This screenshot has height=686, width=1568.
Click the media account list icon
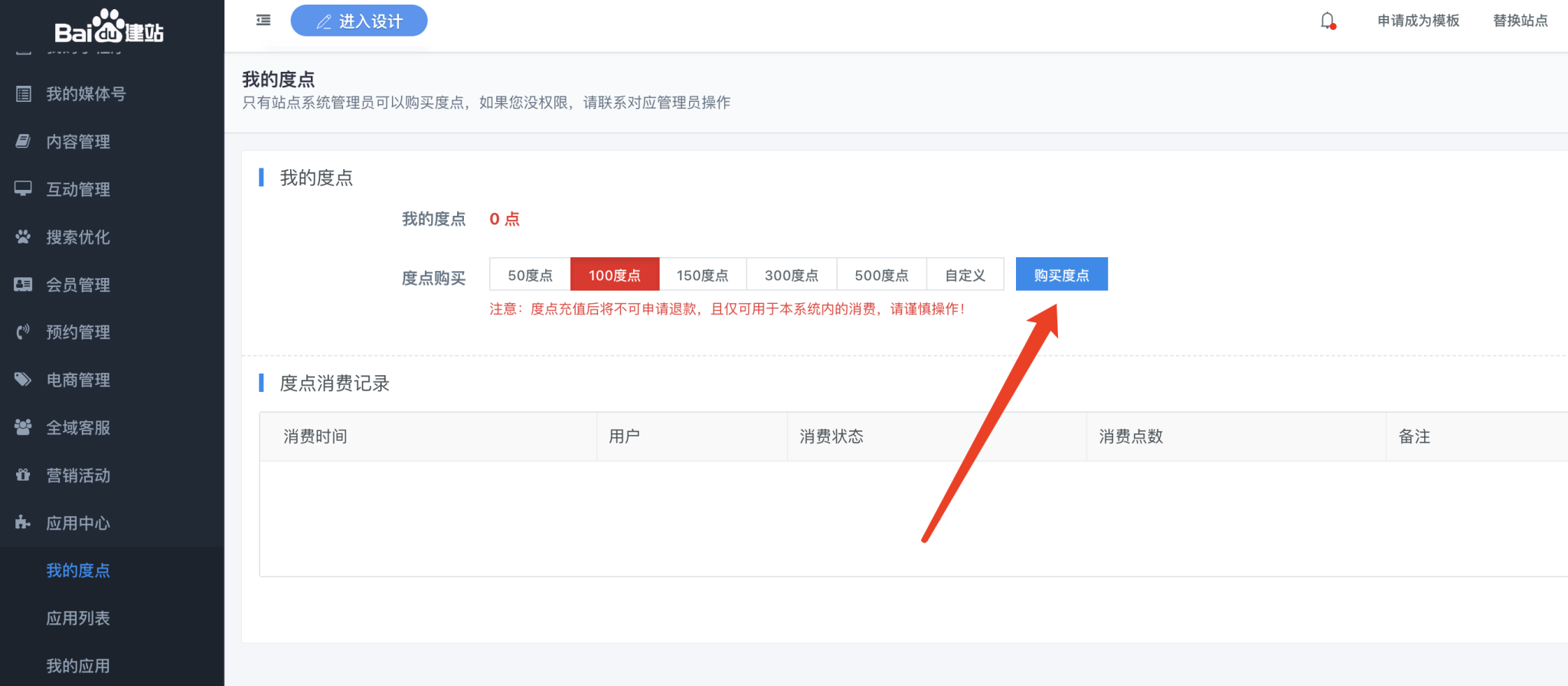tap(24, 94)
